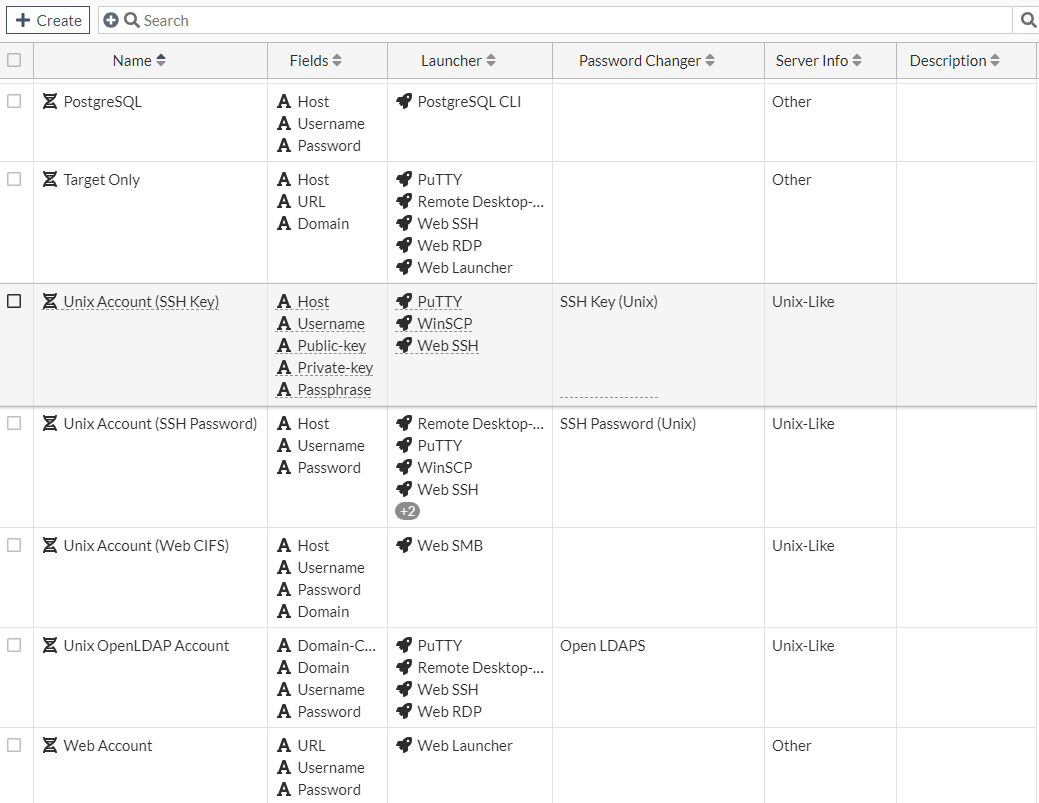Click the Unix Account (SSH Key) template icon
Viewport: 1039px width, 803px height.
50,301
